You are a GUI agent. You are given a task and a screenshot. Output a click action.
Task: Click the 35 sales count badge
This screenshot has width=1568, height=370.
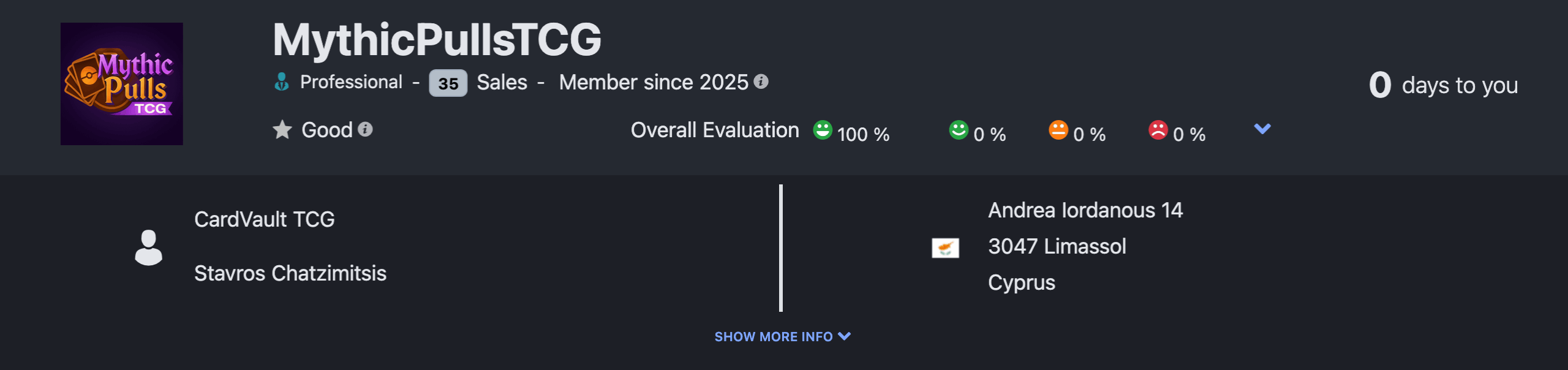click(448, 83)
